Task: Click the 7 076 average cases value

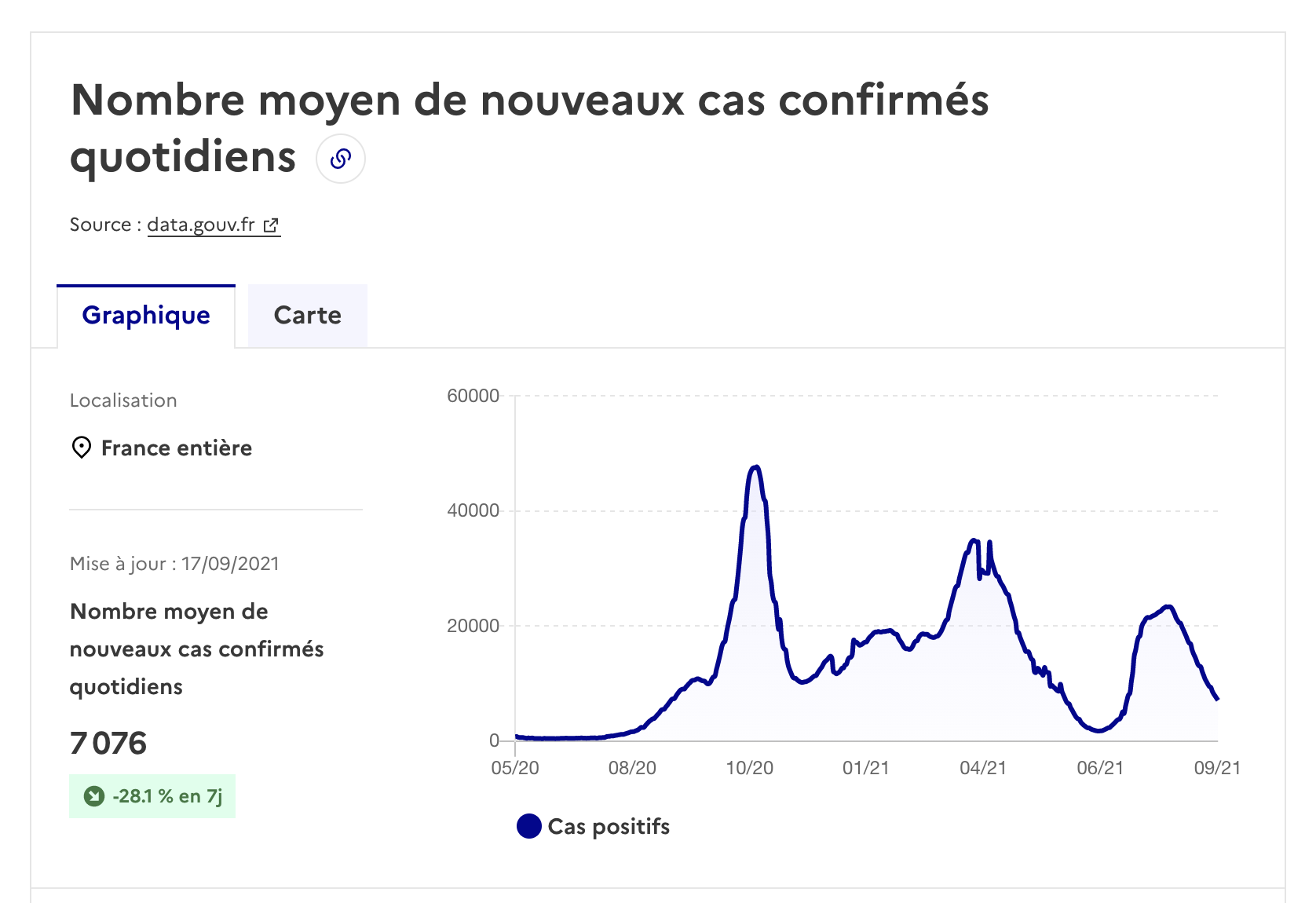Action: click(x=108, y=743)
